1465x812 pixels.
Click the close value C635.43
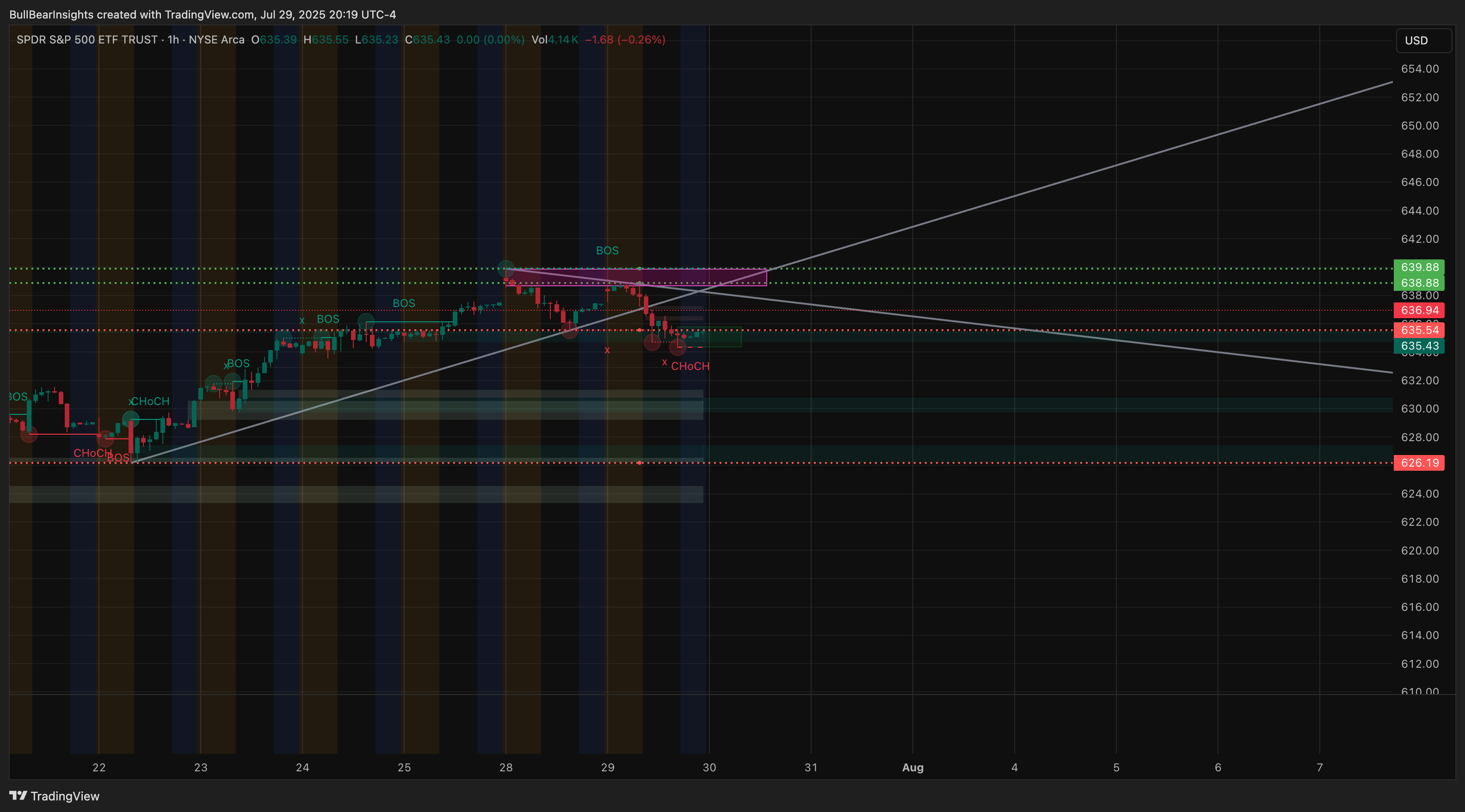click(427, 40)
